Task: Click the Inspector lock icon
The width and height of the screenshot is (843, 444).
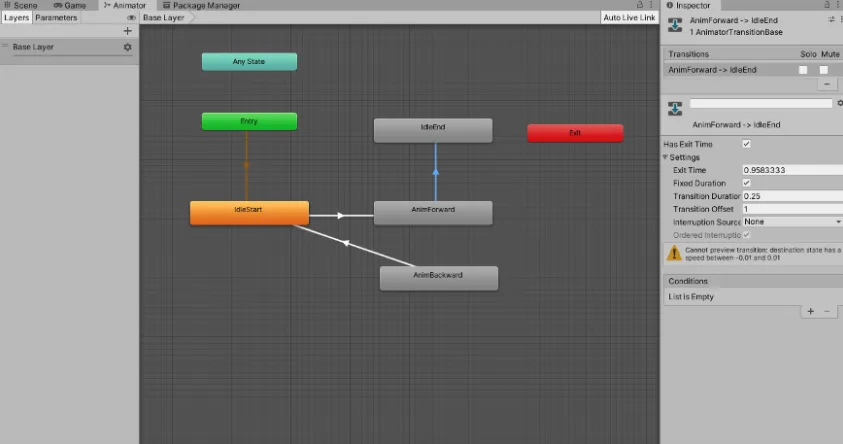Action: [x=827, y=5]
